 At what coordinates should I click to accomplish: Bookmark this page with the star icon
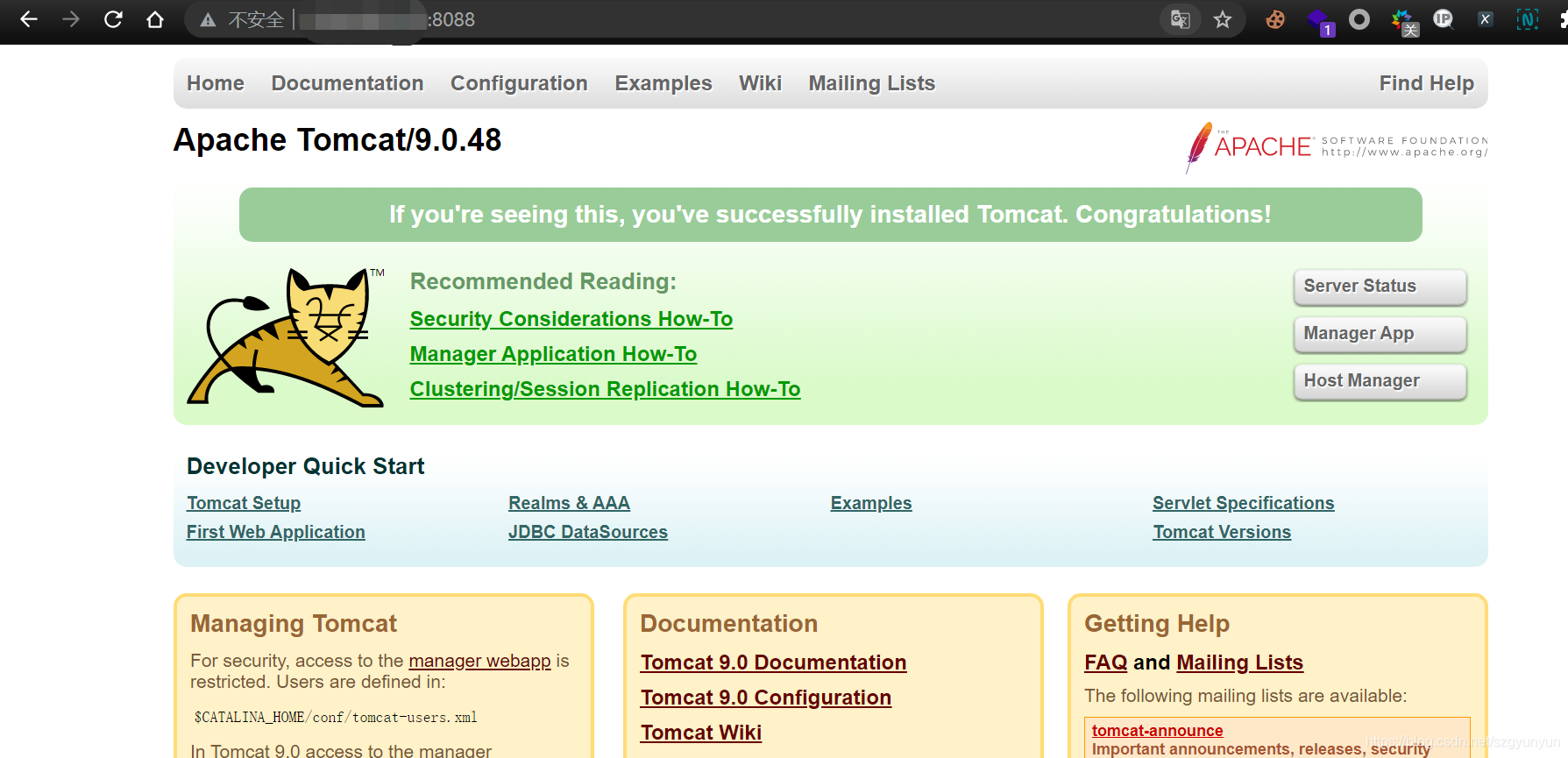[1223, 19]
